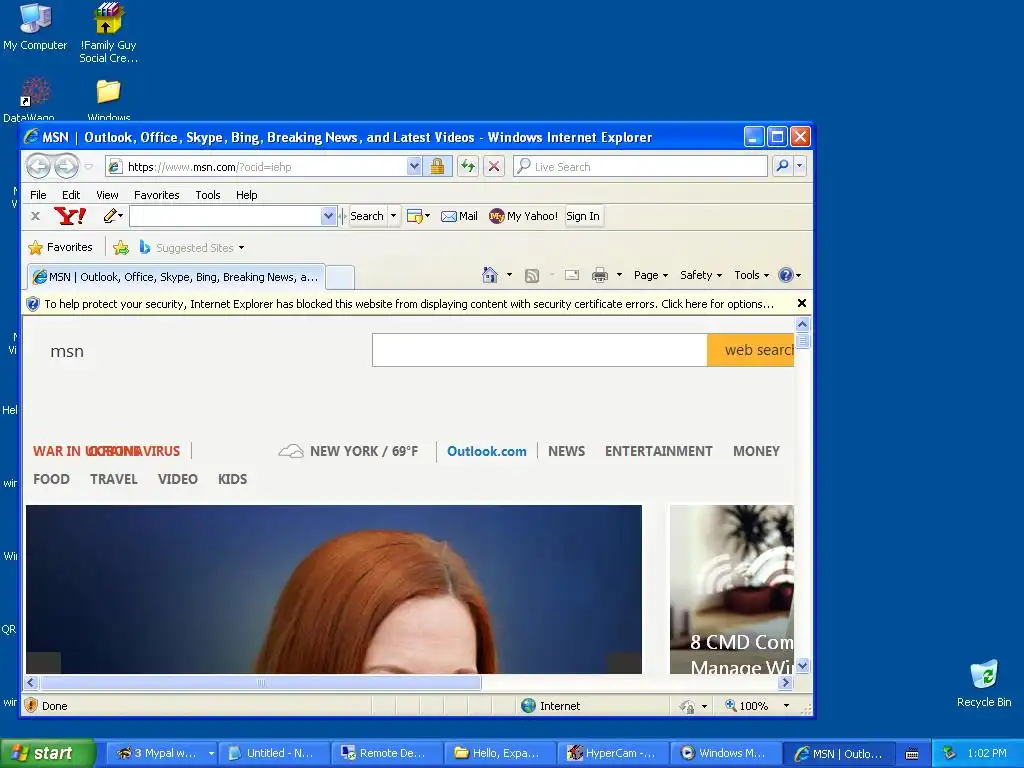Select the MSN browser tab

175,277
